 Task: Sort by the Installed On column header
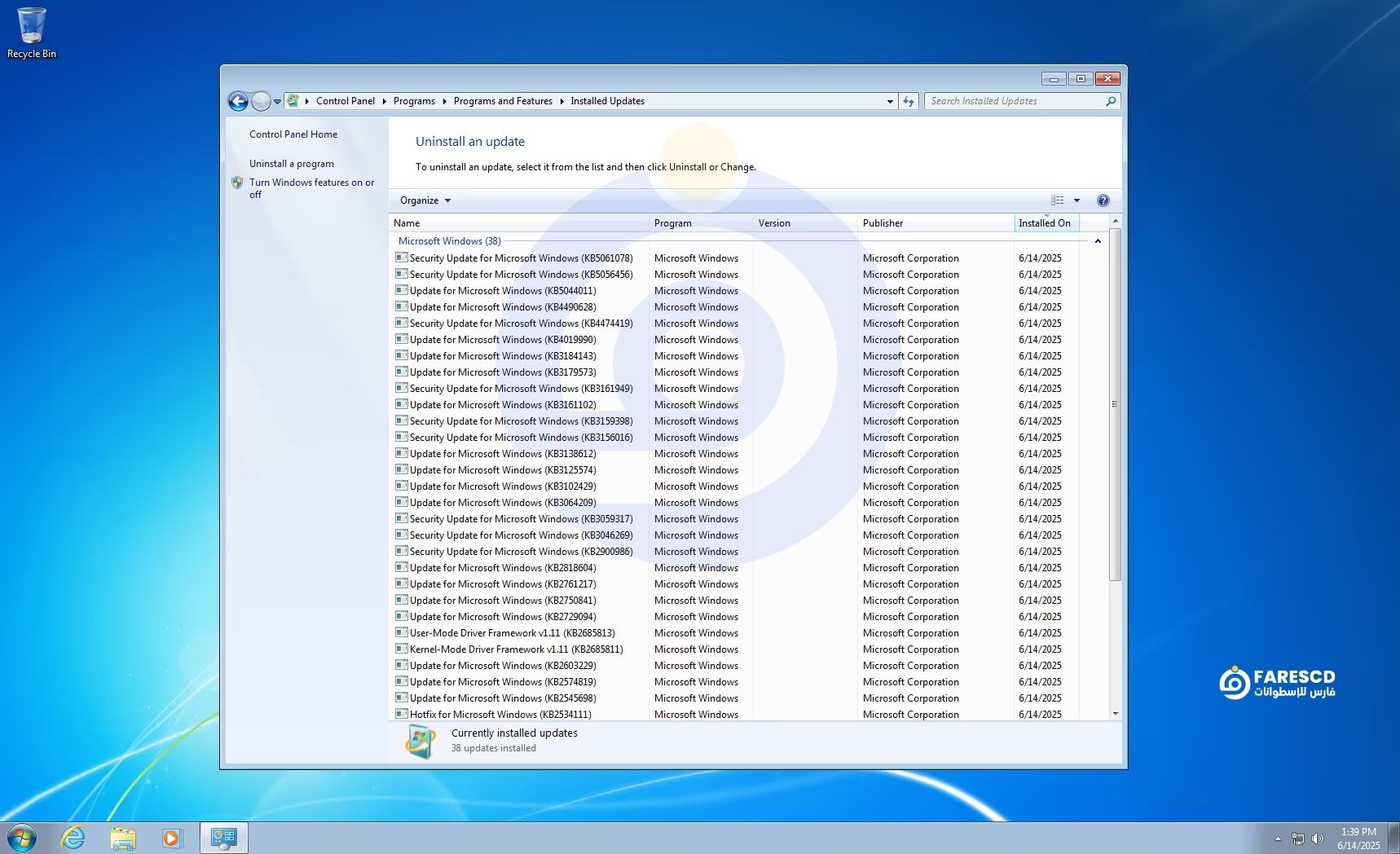point(1046,223)
